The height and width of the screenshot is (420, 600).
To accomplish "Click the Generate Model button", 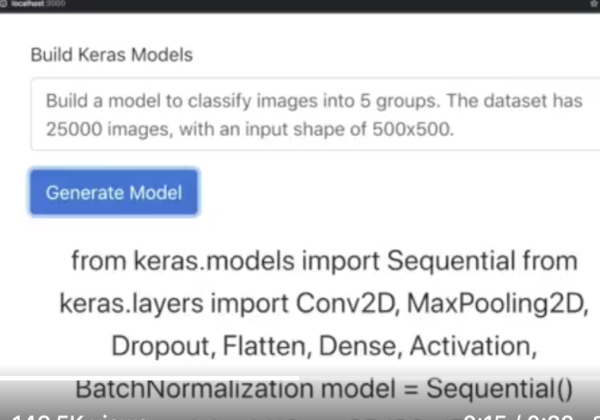I will pos(114,192).
